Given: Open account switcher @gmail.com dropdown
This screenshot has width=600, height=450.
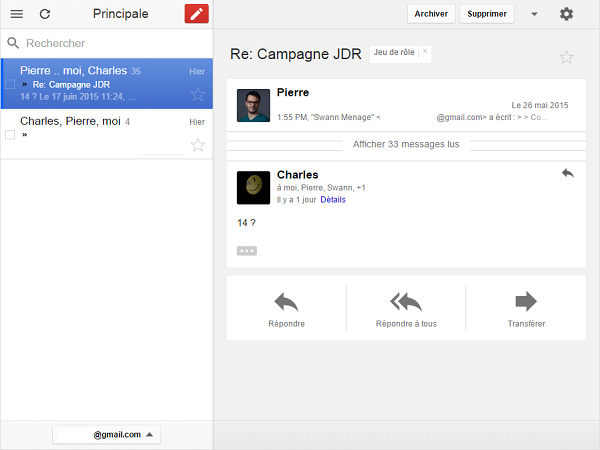Looking at the screenshot, I should coord(106,434).
